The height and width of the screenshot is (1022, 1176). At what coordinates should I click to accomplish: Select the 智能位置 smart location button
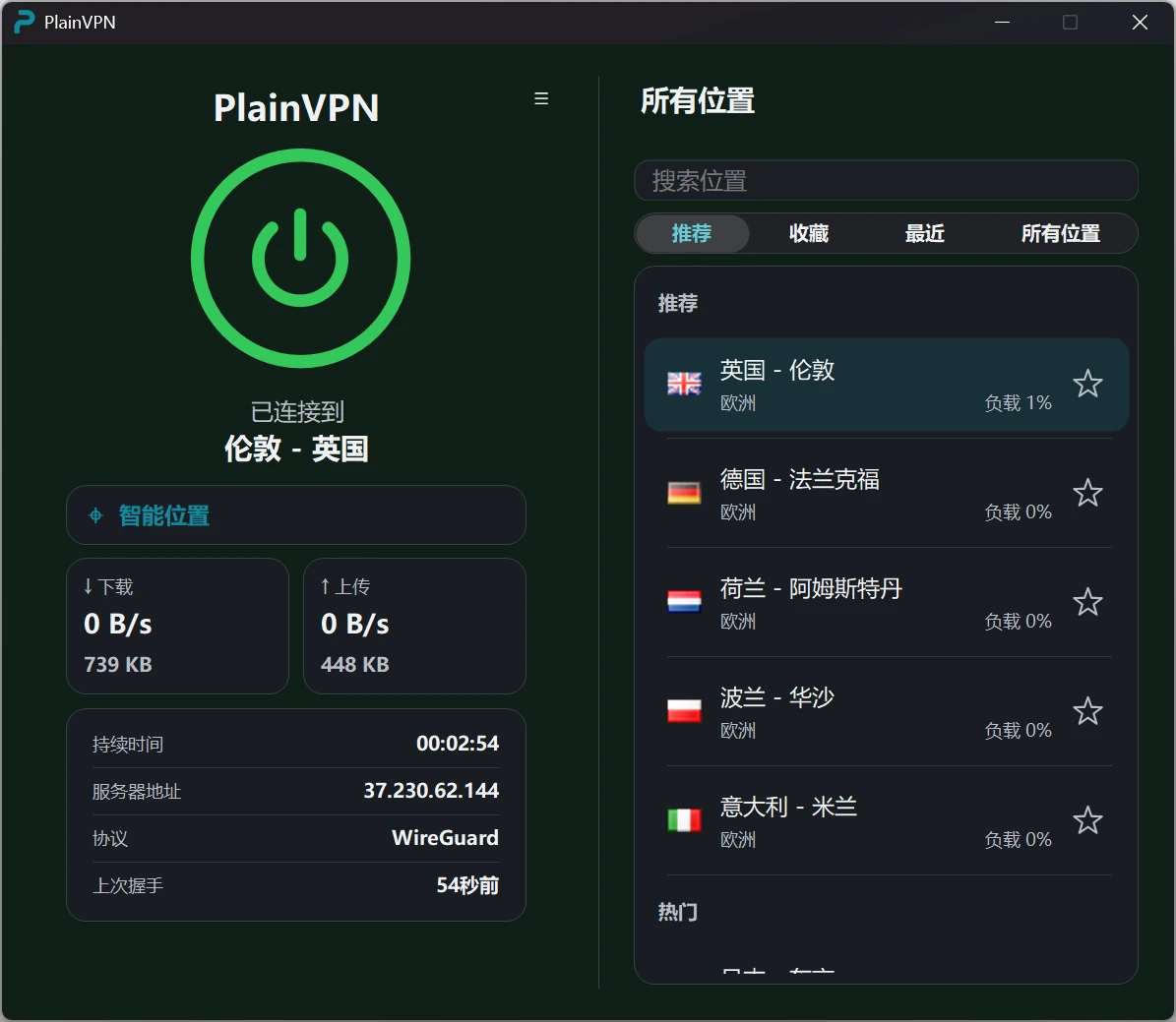(x=296, y=515)
